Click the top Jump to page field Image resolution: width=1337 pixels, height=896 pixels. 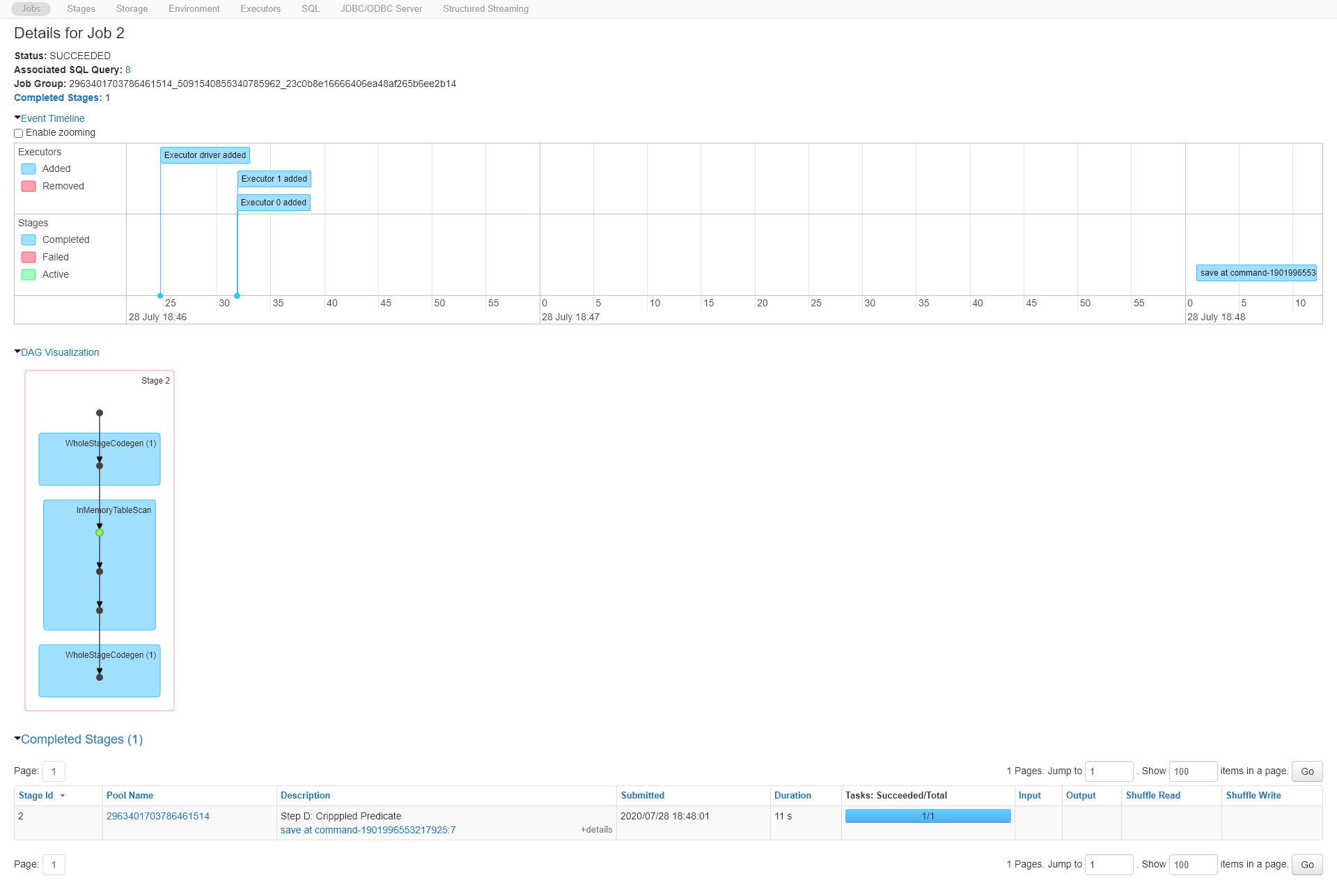(x=1108, y=771)
